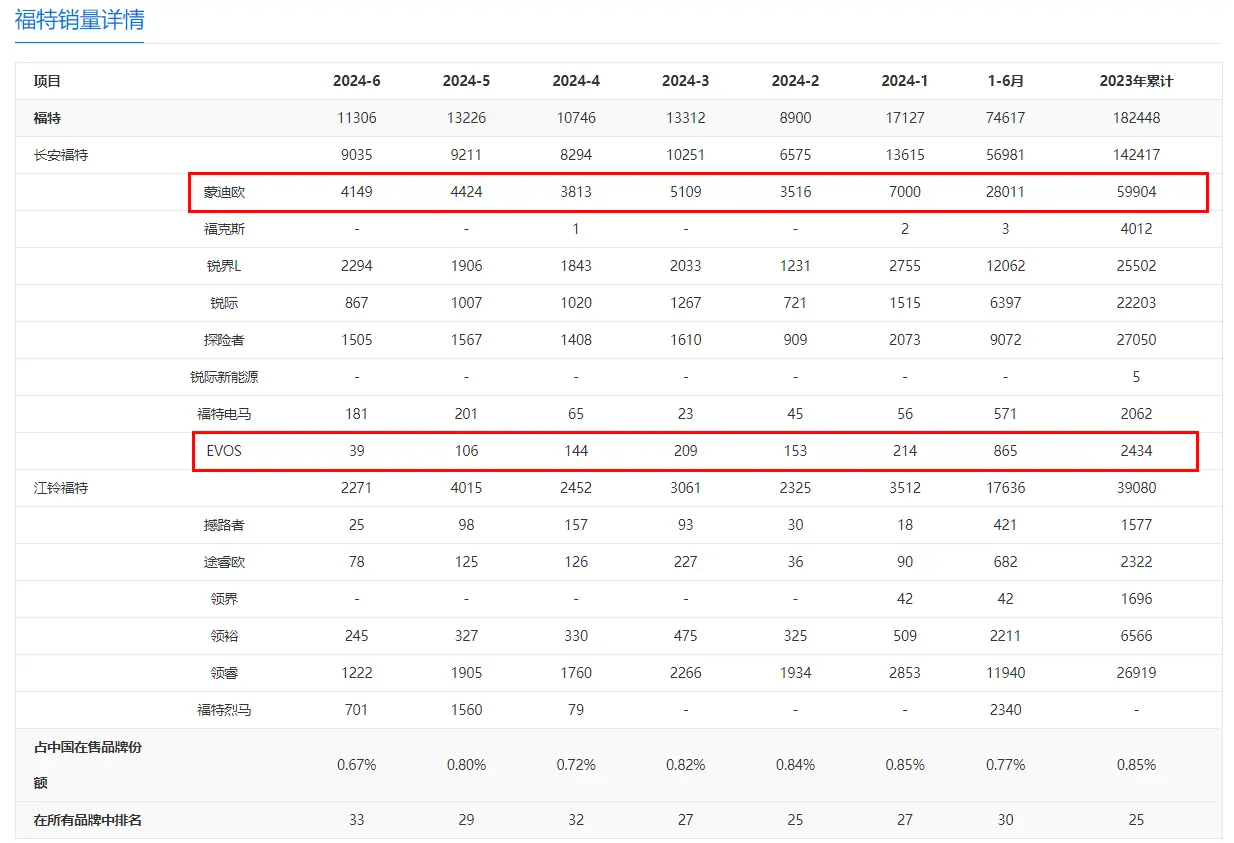Click 福克斯 2023 cumulative value 4012
The height and width of the screenshot is (843, 1234).
click(1136, 229)
